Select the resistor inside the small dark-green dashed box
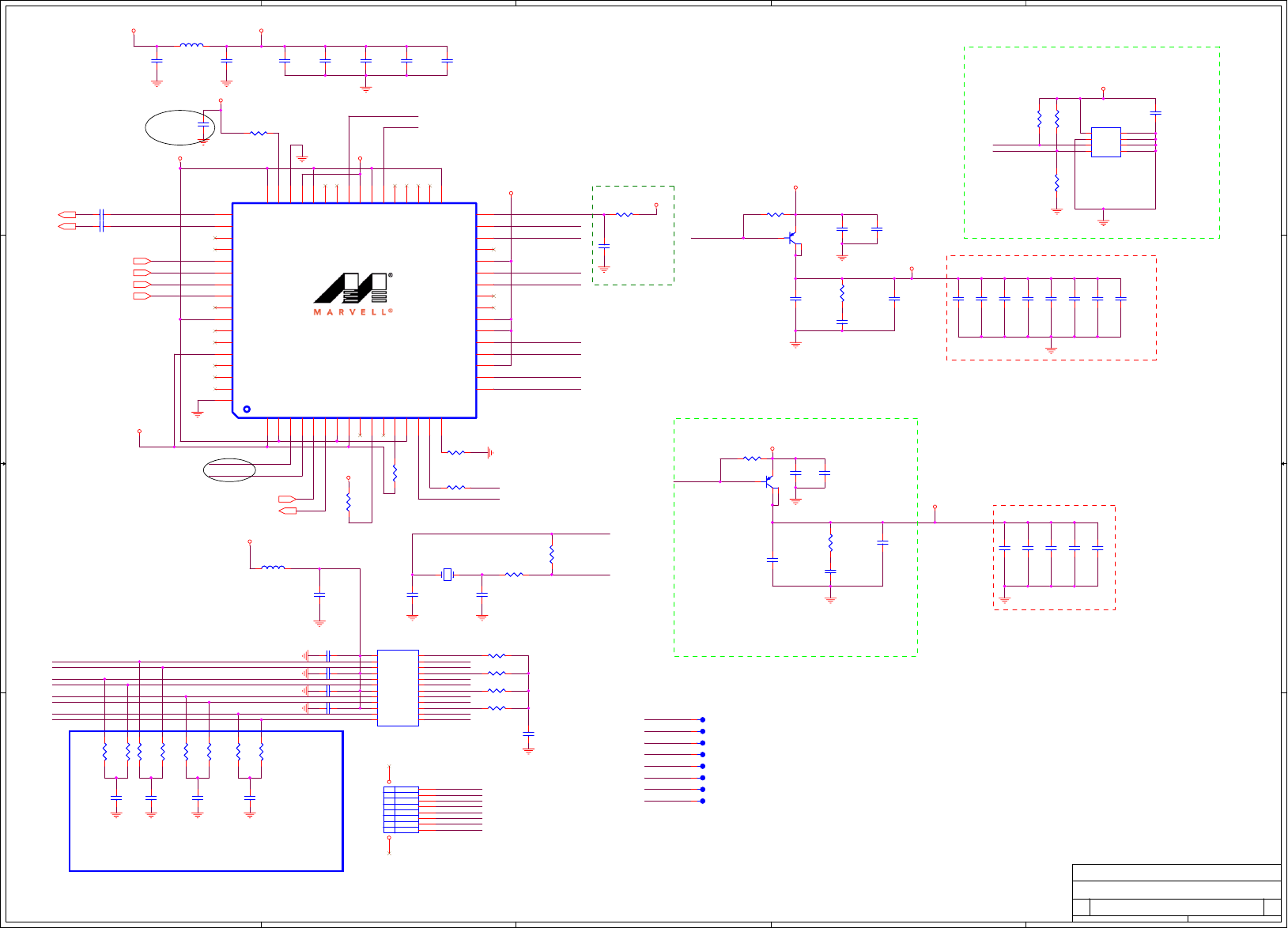1288x928 pixels. pyautogui.click(x=625, y=214)
